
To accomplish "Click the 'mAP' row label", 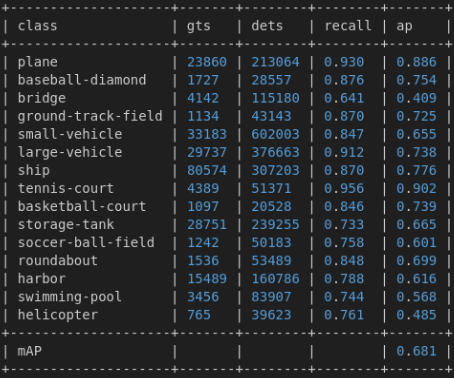I will 30,350.
